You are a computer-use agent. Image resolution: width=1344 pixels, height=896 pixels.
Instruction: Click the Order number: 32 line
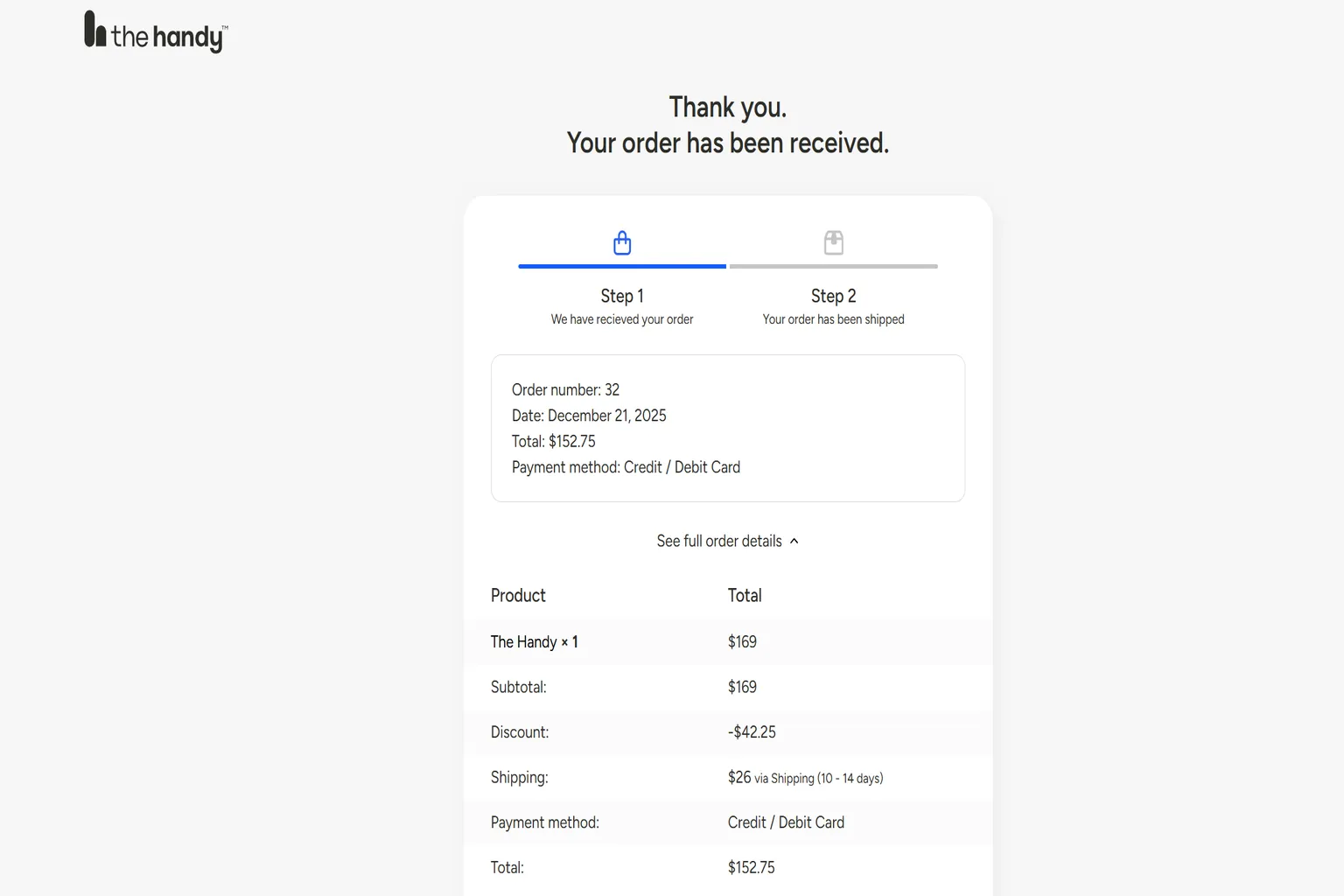pos(565,390)
